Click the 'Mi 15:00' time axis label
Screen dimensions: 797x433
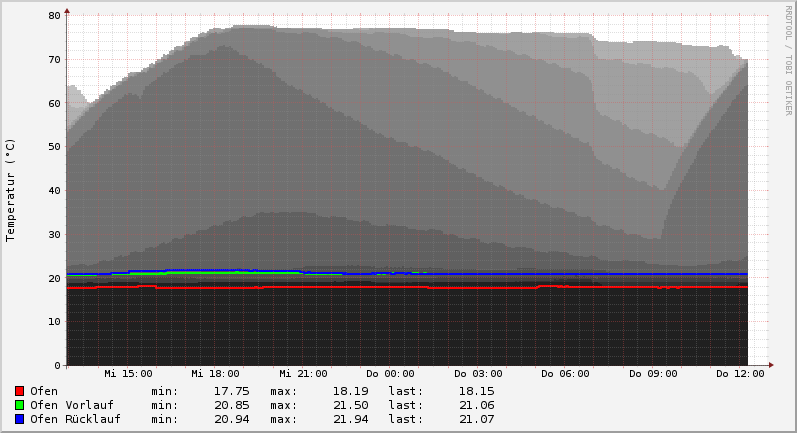click(128, 374)
